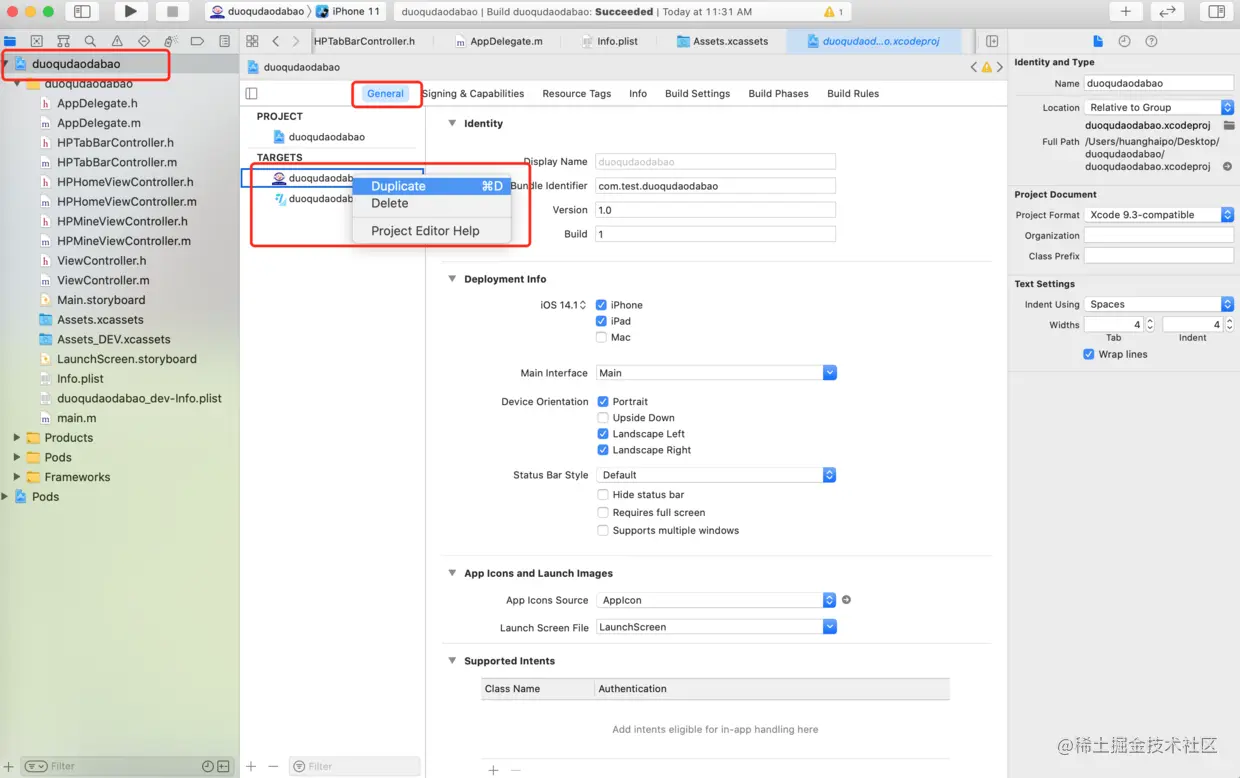This screenshot has height=778, width=1240.
Task: Add an editor on the right
Action: (992, 41)
